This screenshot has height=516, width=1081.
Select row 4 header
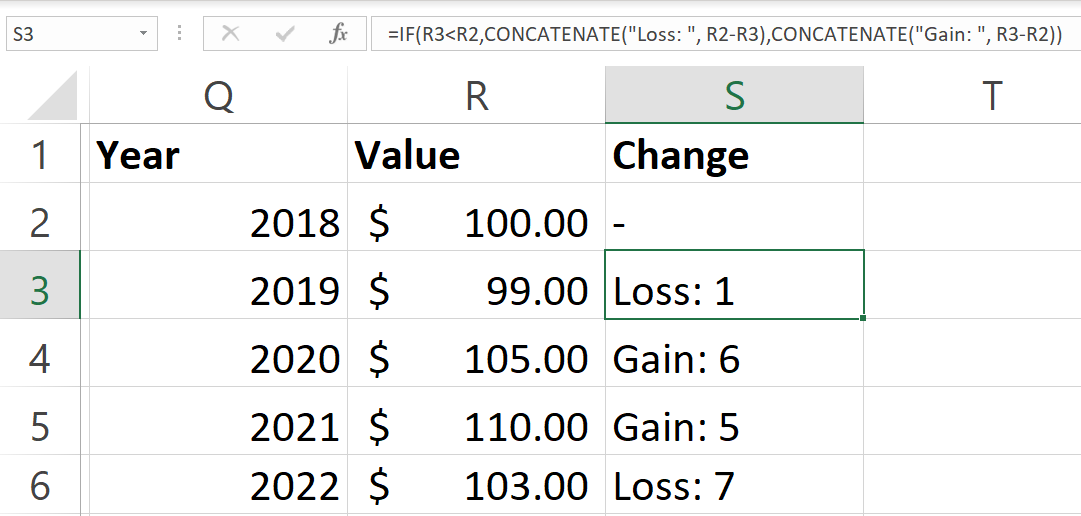40,353
